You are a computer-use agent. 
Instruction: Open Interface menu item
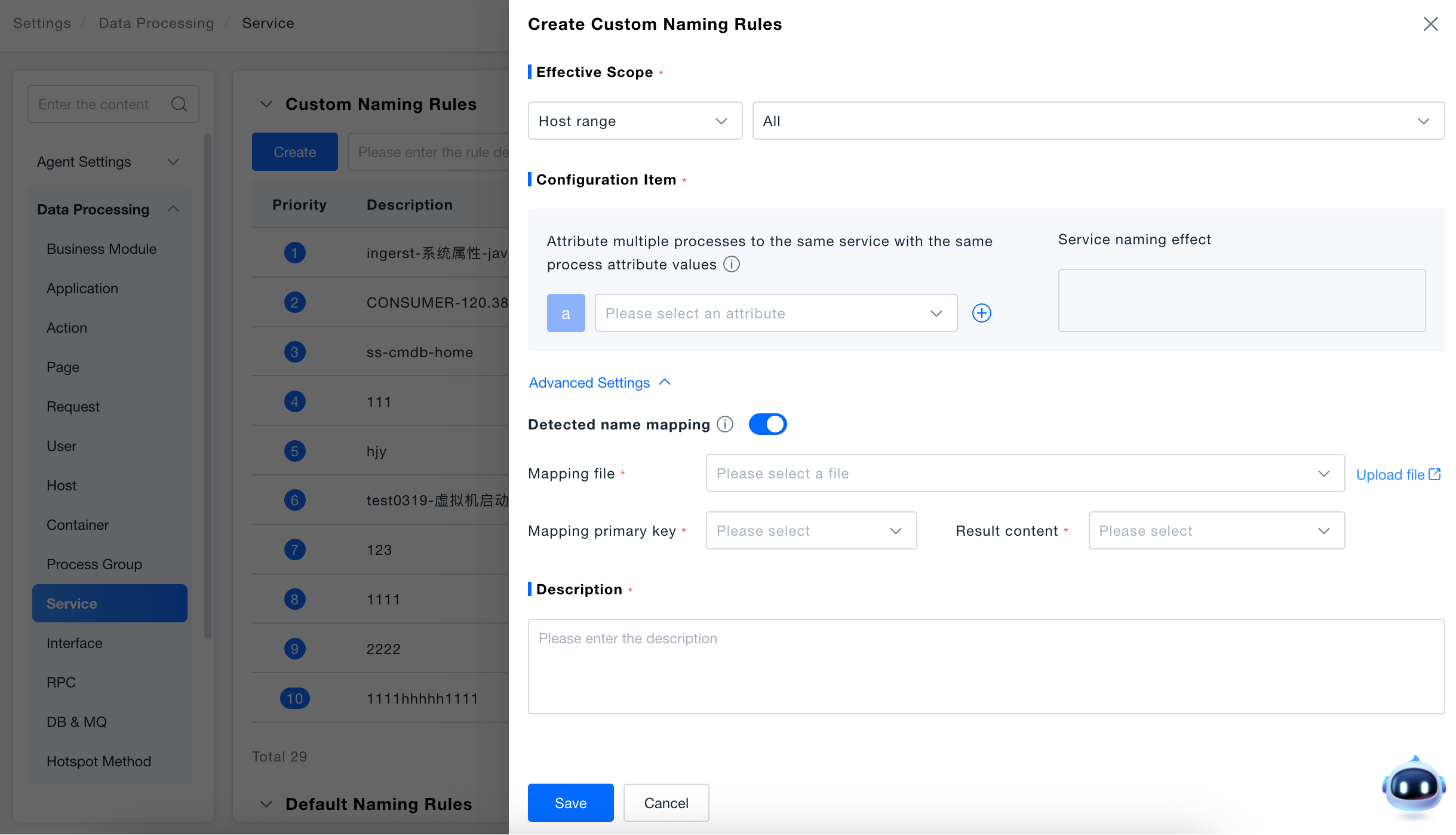pos(109,643)
